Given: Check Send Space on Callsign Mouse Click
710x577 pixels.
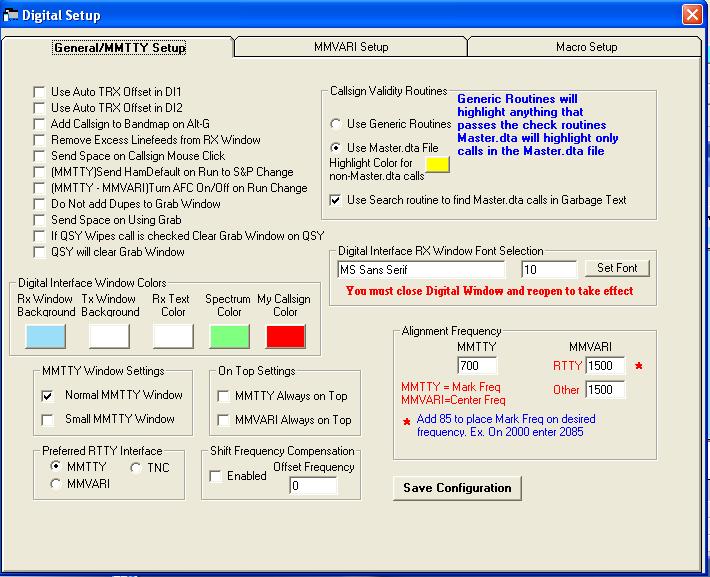Looking at the screenshot, I should (x=39, y=156).
